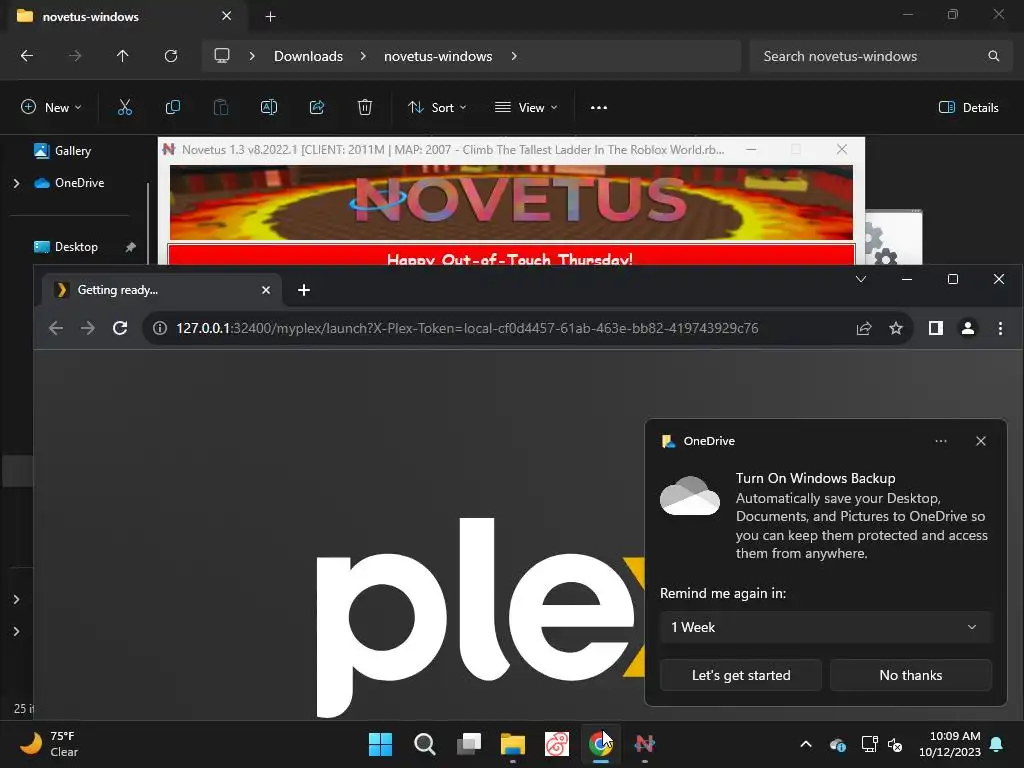Open the See more ellipsis in Explorer
This screenshot has width=1024, height=768.
pyautogui.click(x=599, y=108)
